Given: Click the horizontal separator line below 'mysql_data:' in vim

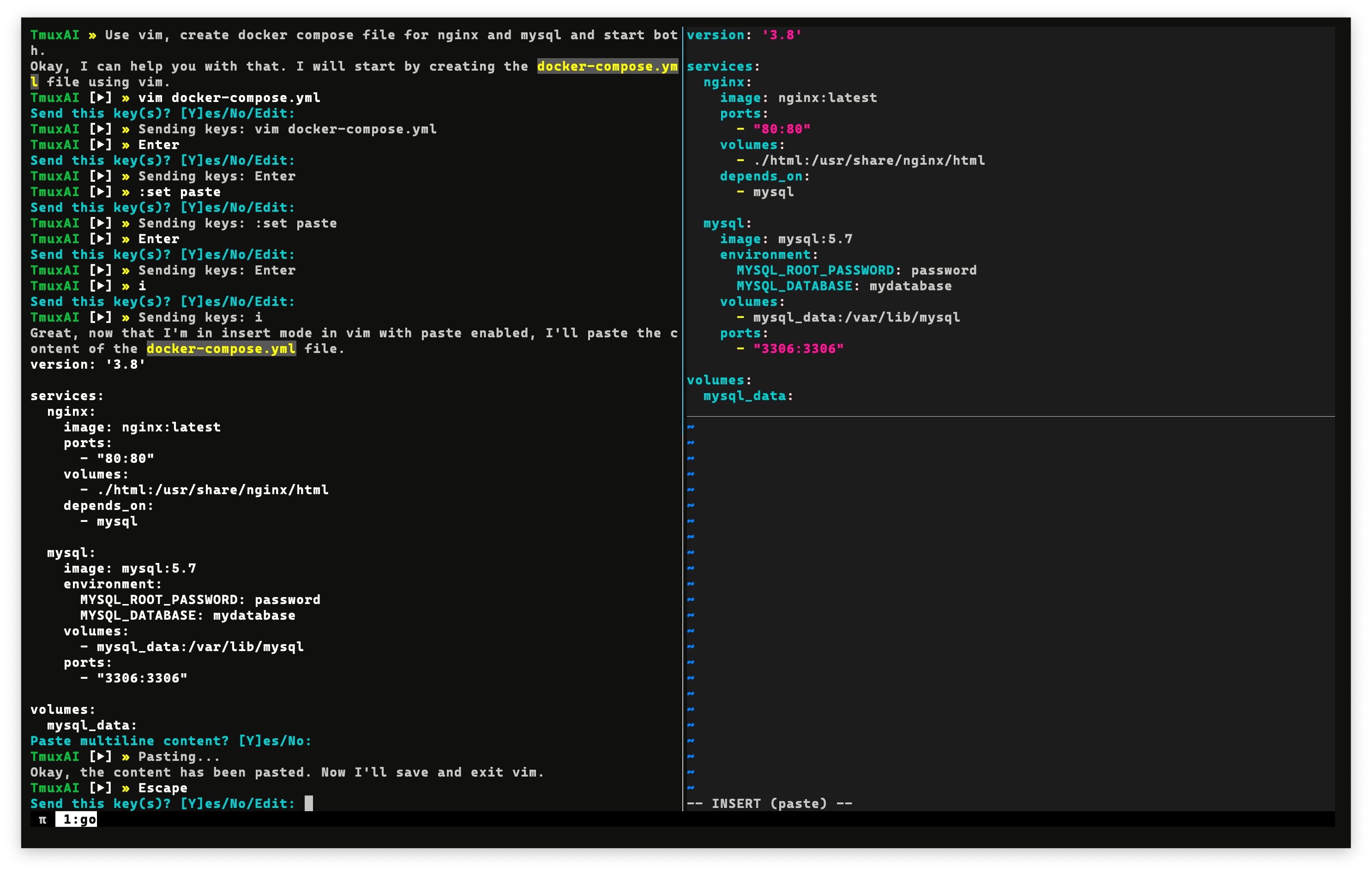Looking at the screenshot, I should 1010,416.
